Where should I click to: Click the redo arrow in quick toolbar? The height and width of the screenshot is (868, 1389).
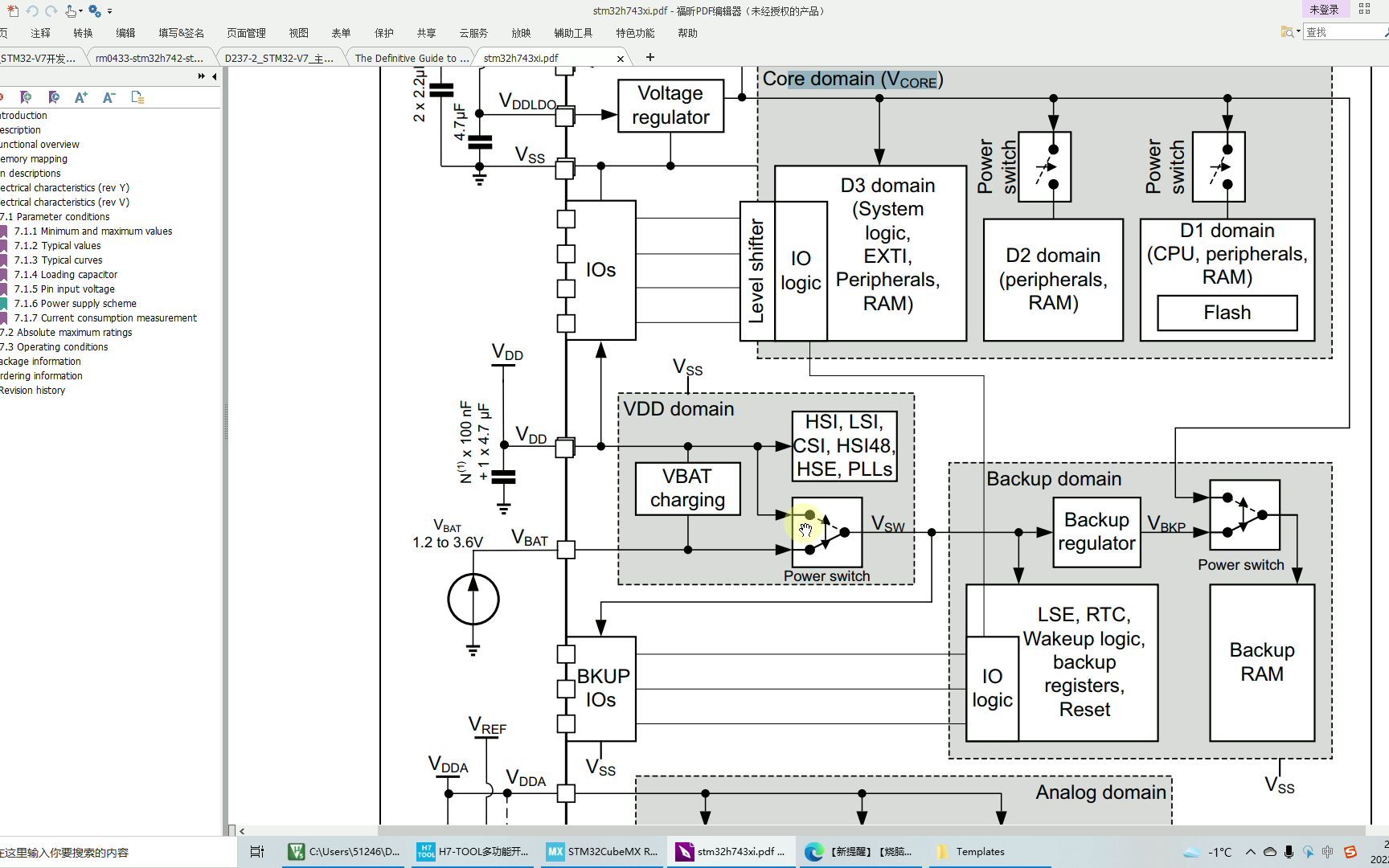(51, 10)
